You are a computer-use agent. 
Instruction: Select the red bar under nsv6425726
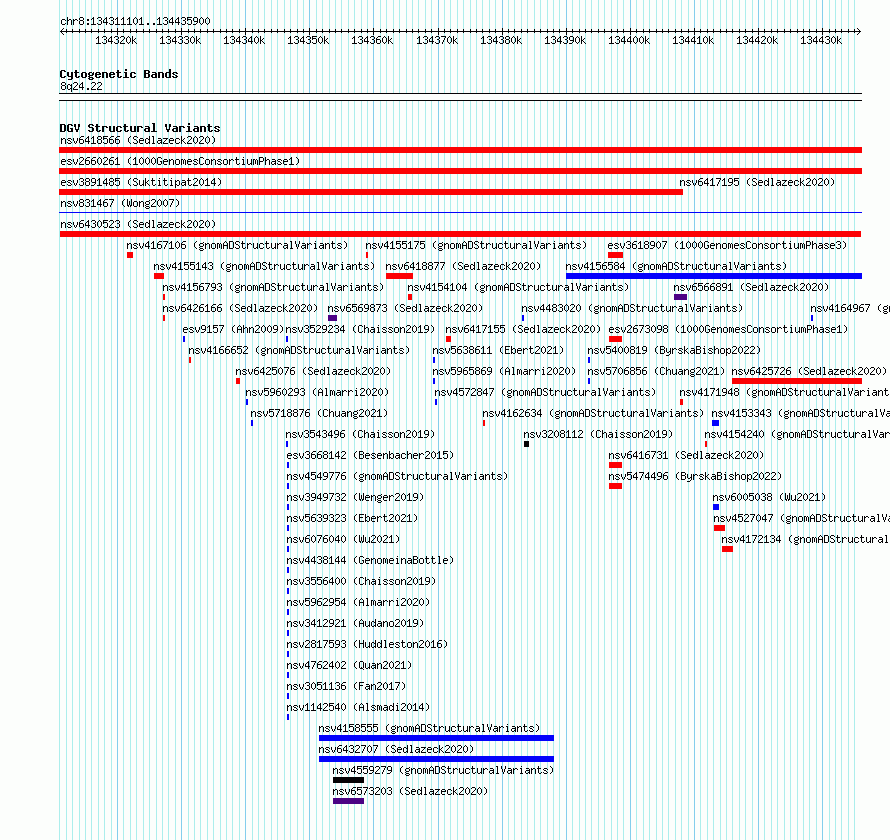pyautogui.click(x=797, y=381)
